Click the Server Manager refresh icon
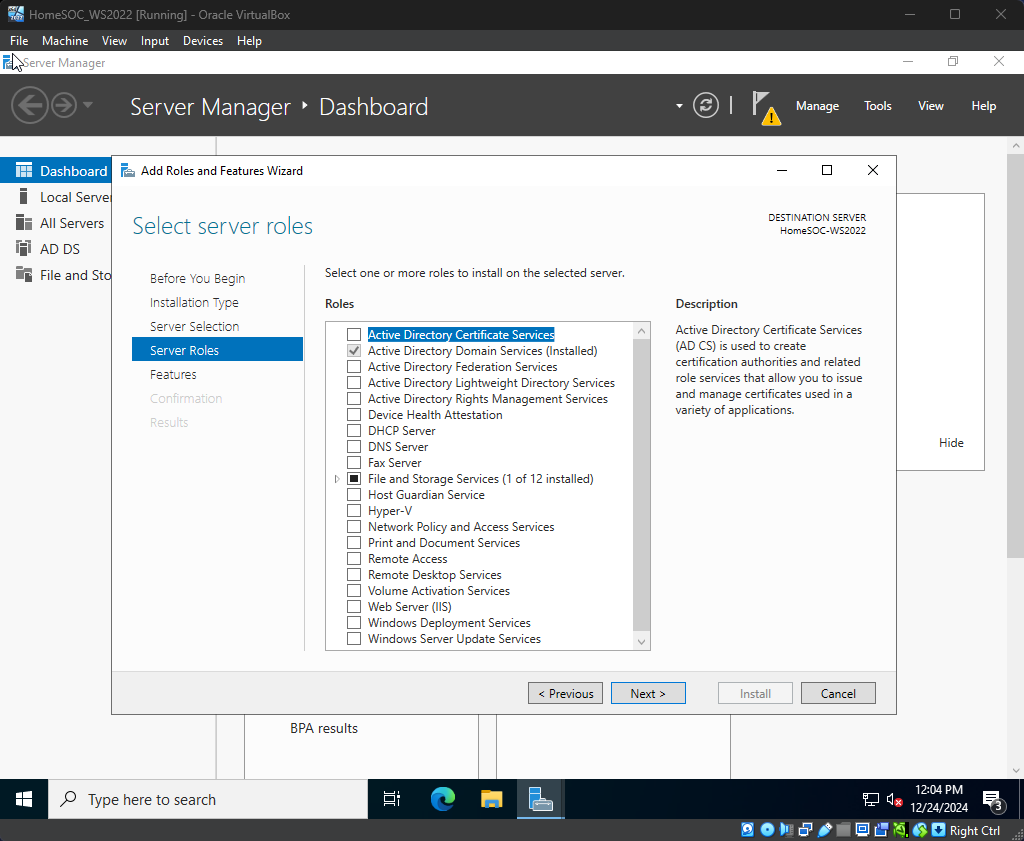 pos(706,106)
